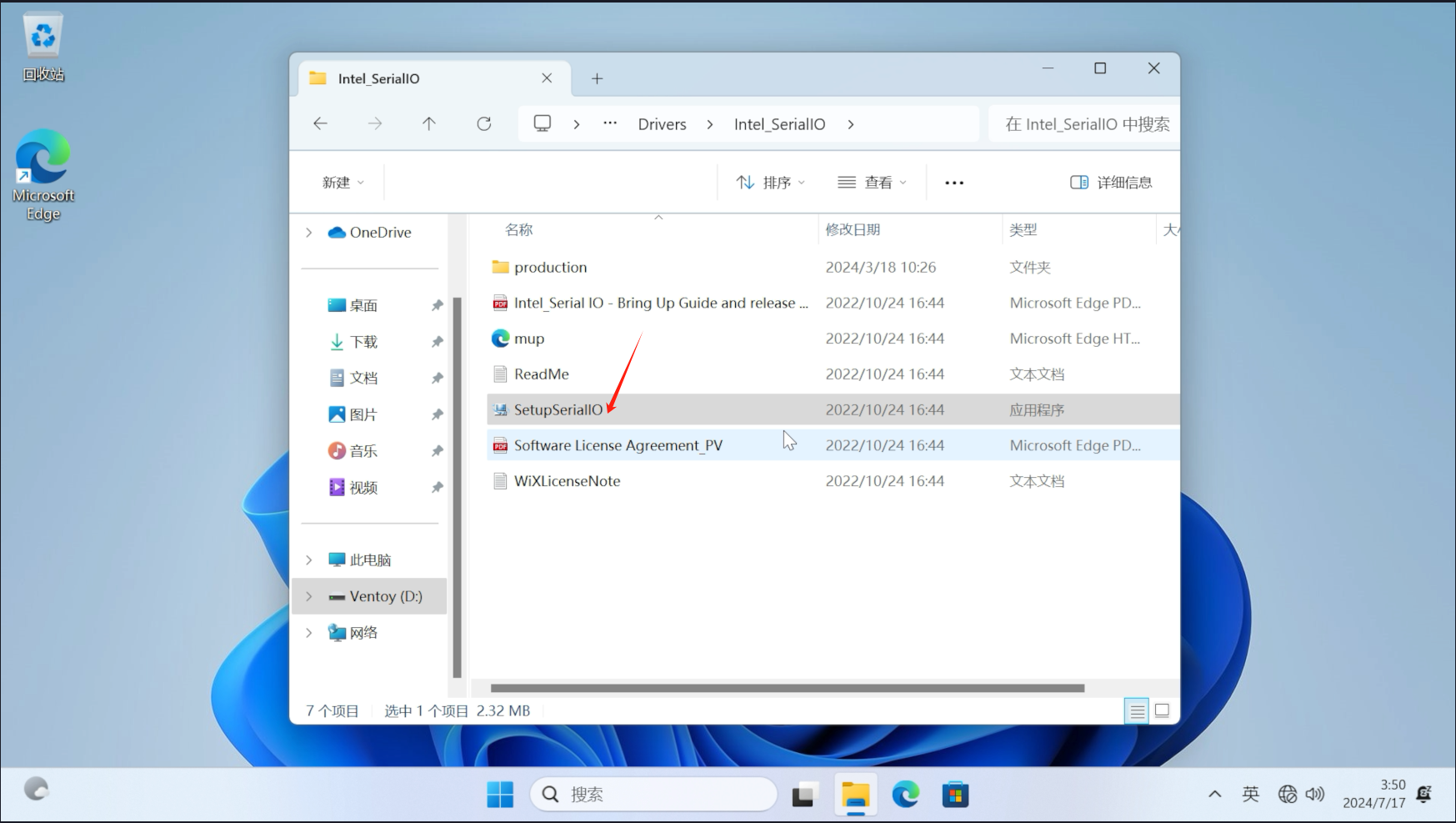Select the Intel_SerialIO window tab
The height and width of the screenshot is (823, 1456).
click(x=434, y=78)
